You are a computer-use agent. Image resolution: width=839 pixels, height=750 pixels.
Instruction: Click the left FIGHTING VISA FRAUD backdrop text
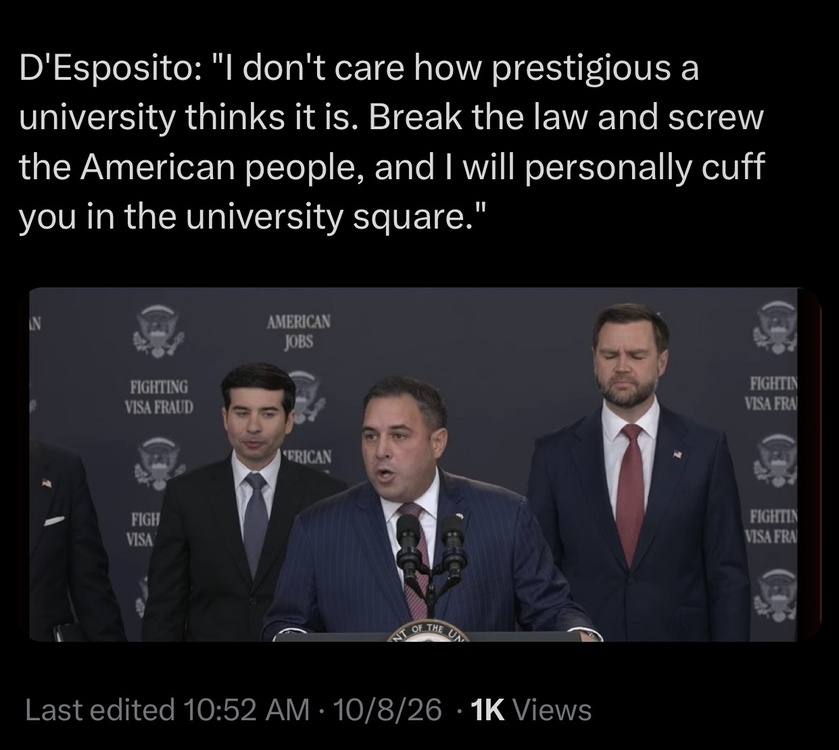tap(159, 396)
